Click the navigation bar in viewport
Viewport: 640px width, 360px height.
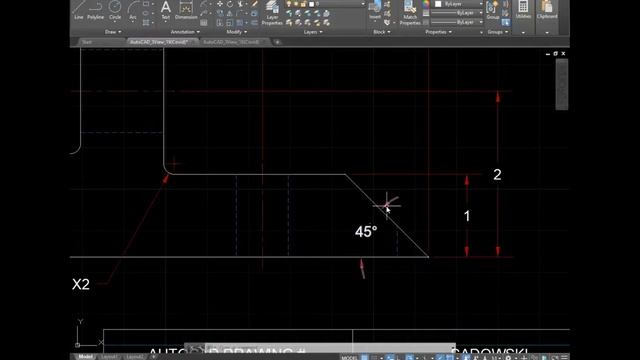[562, 84]
